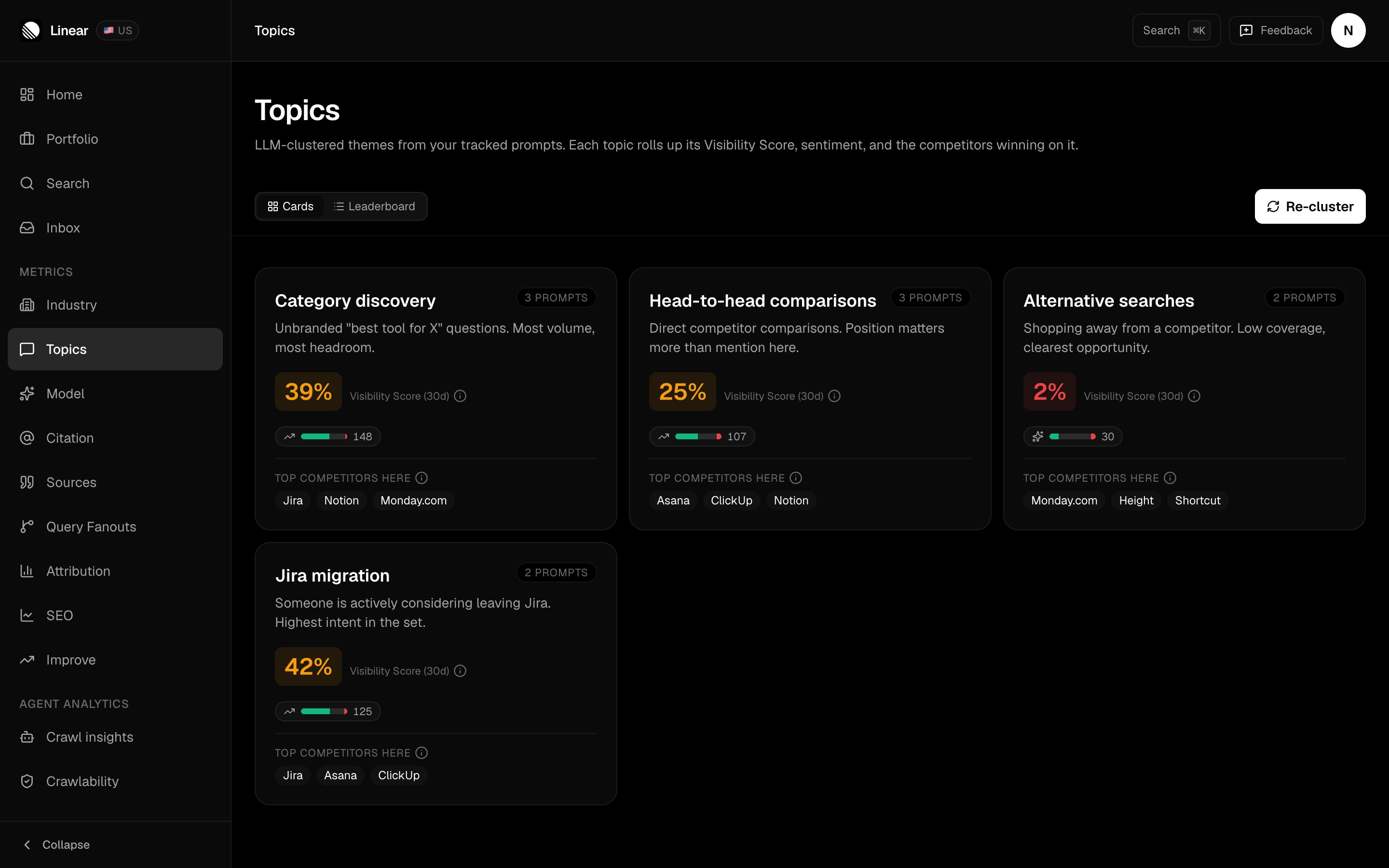Click Visibility Score info icon on Jira migration
Screen dimensions: 1389x868
click(460, 671)
